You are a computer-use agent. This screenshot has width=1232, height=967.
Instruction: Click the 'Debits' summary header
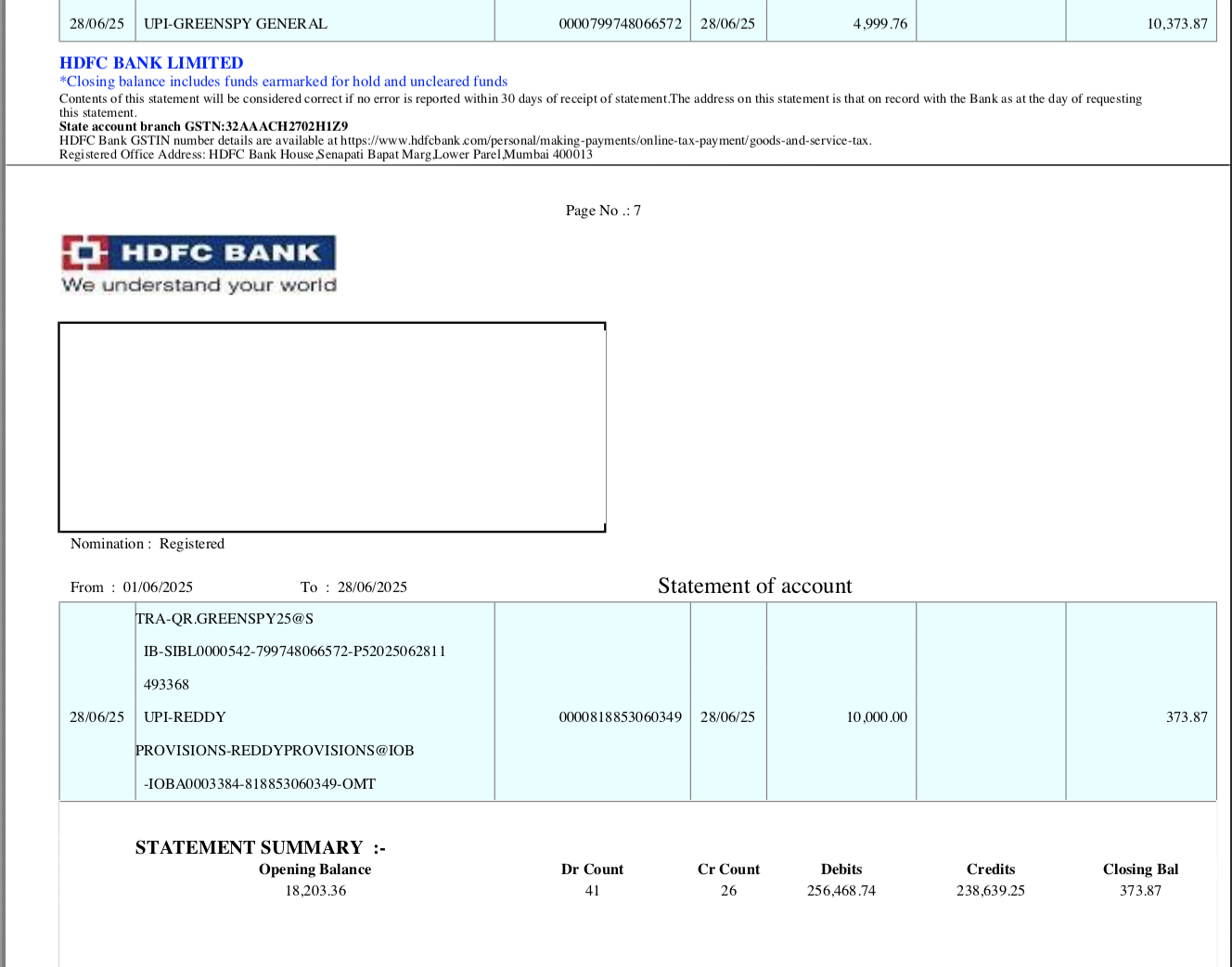tap(841, 870)
